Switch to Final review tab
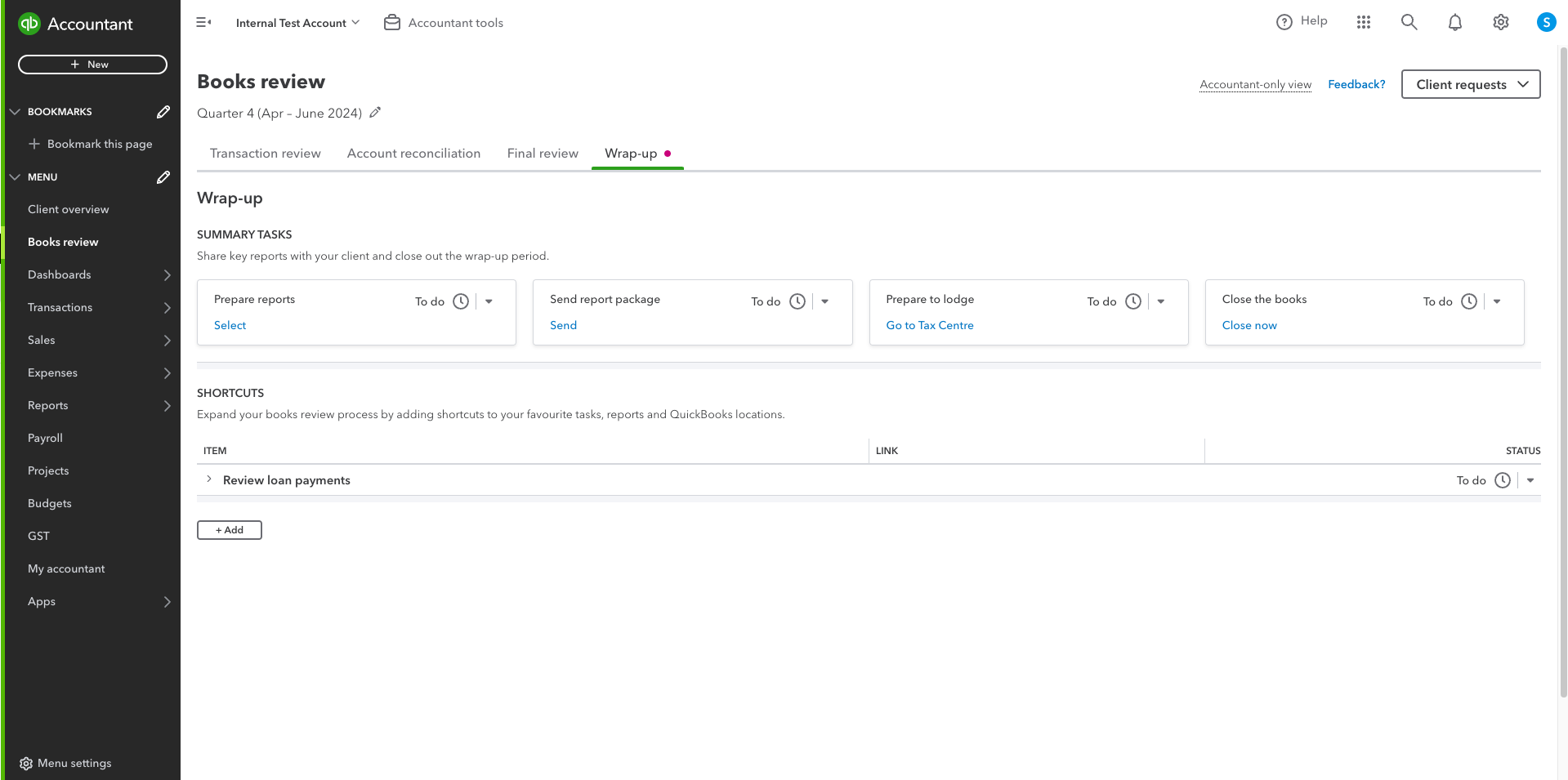The width and height of the screenshot is (1568, 780). [x=543, y=154]
